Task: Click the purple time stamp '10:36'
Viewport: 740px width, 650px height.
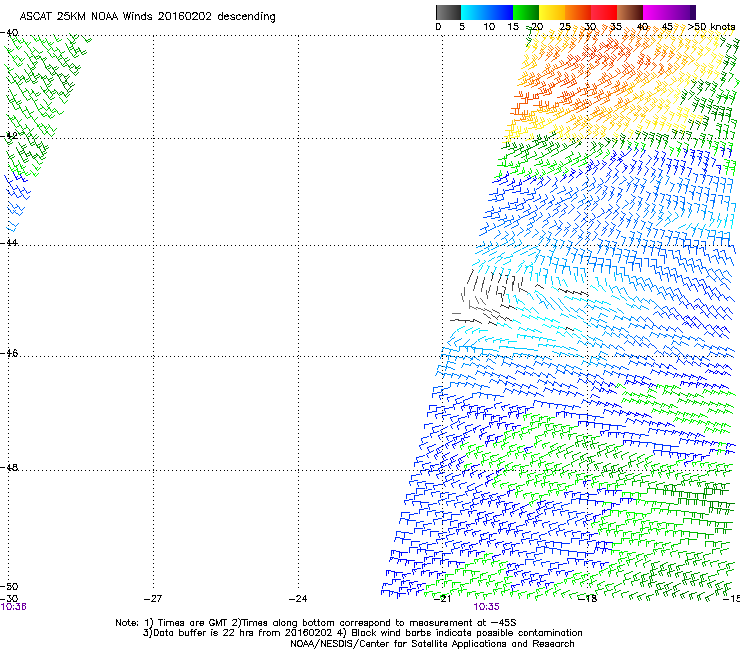Action: pos(13,607)
